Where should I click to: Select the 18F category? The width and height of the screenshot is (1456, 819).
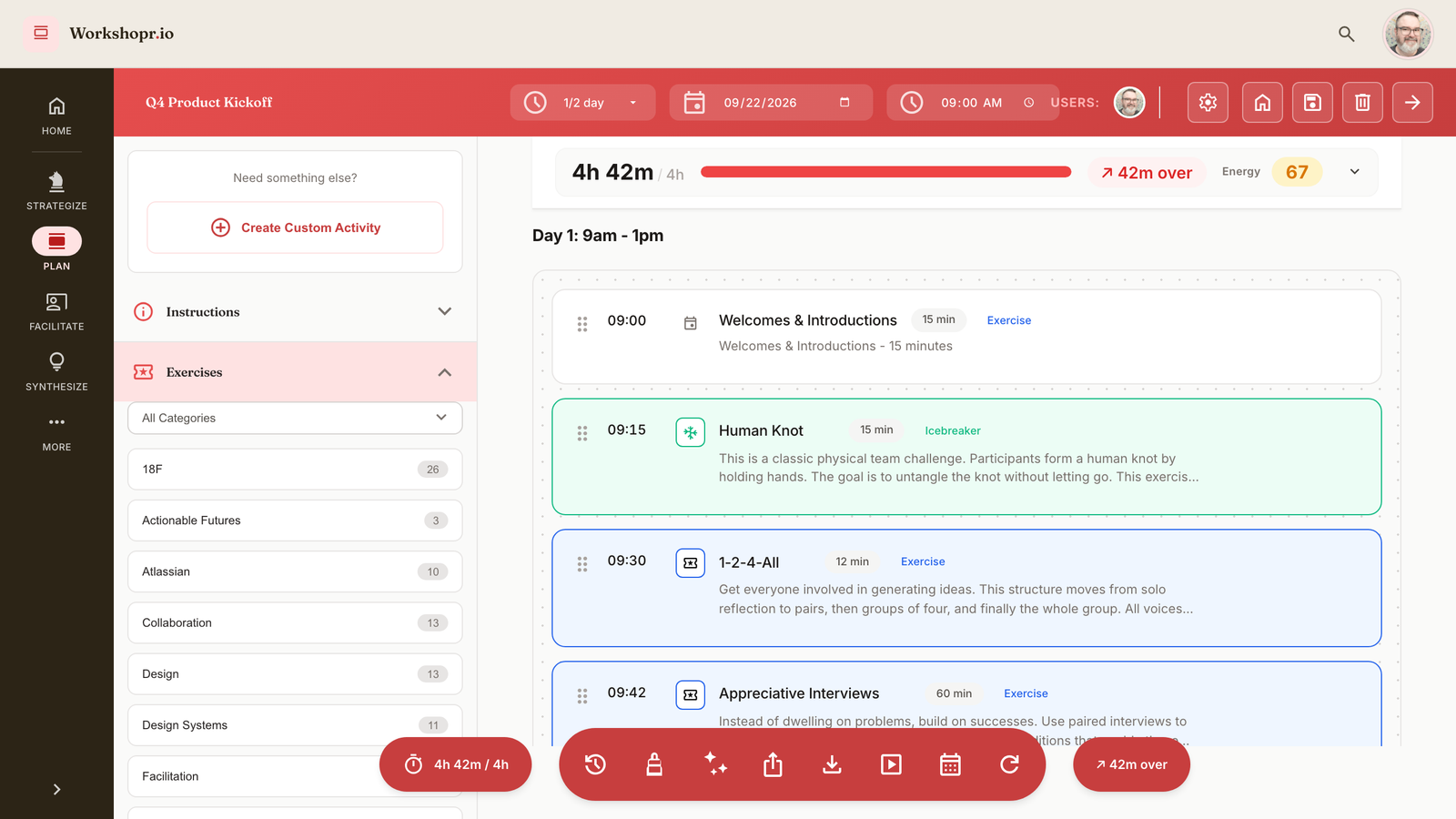[295, 470]
